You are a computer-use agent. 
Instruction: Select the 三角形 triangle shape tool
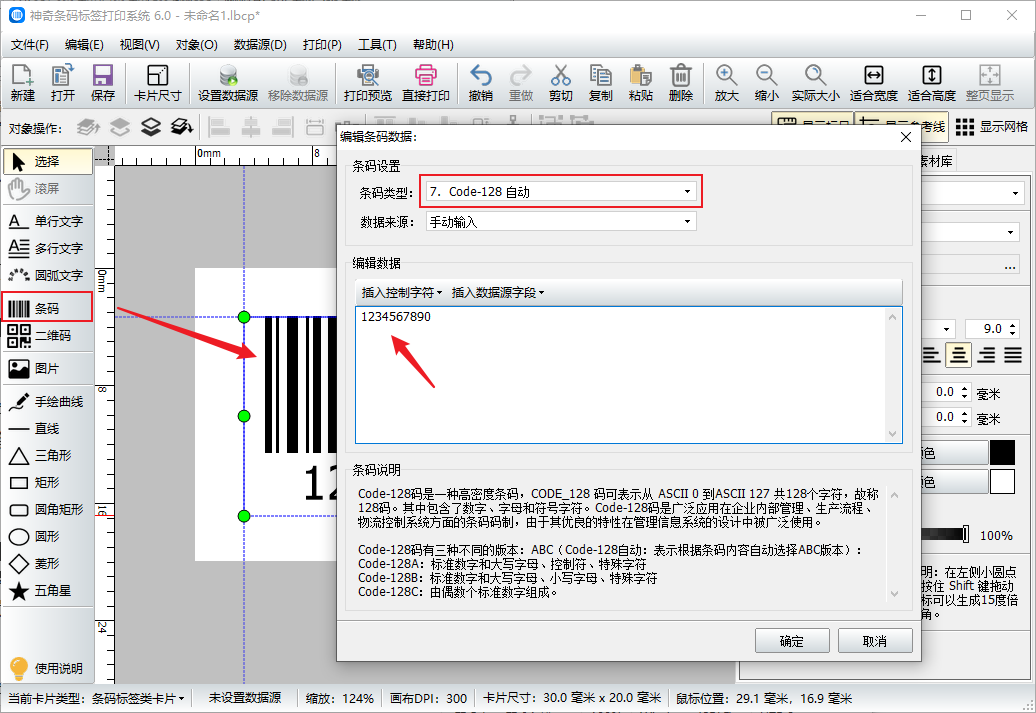(x=47, y=455)
